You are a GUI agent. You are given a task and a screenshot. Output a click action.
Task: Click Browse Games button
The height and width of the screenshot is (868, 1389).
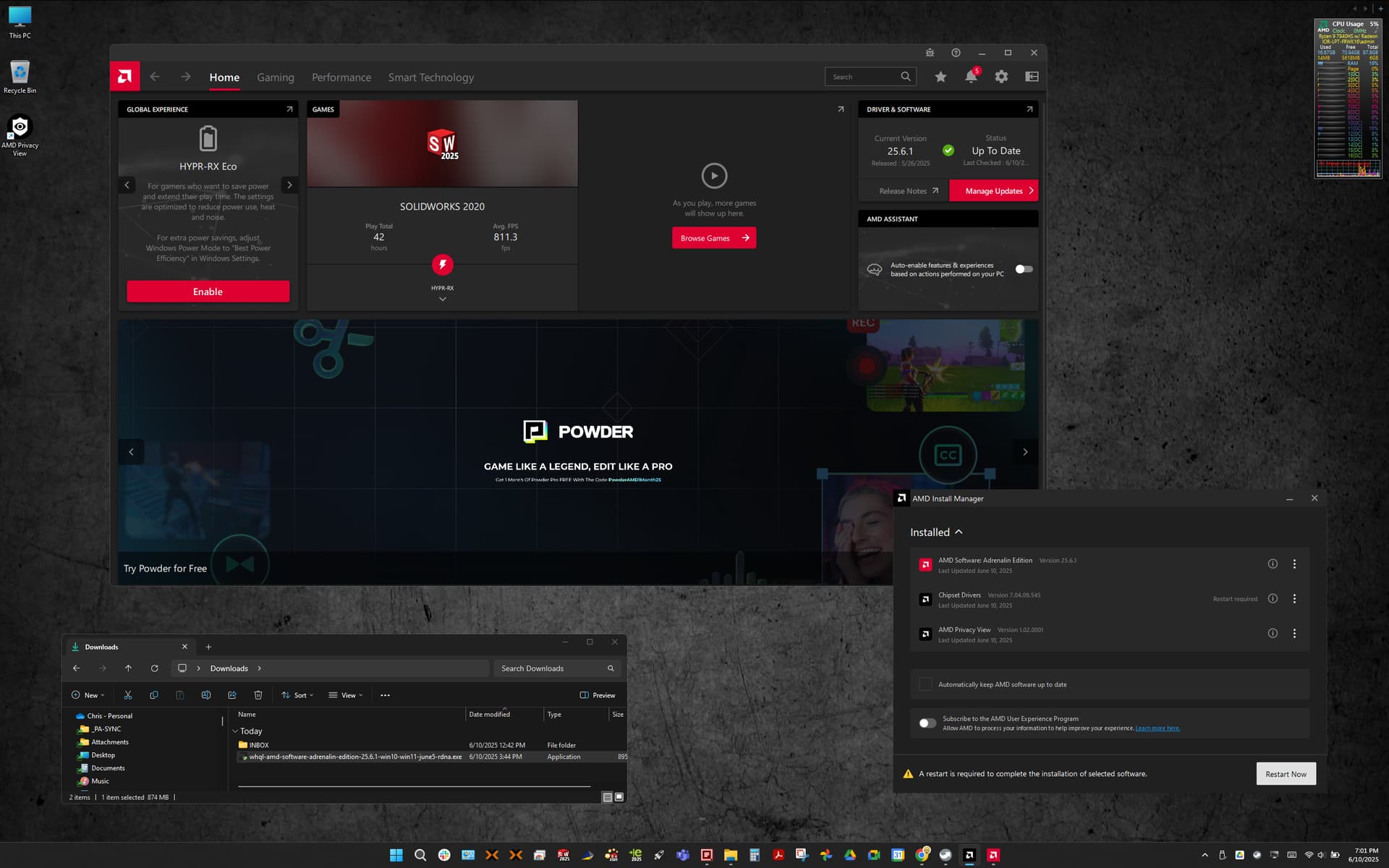pos(714,238)
